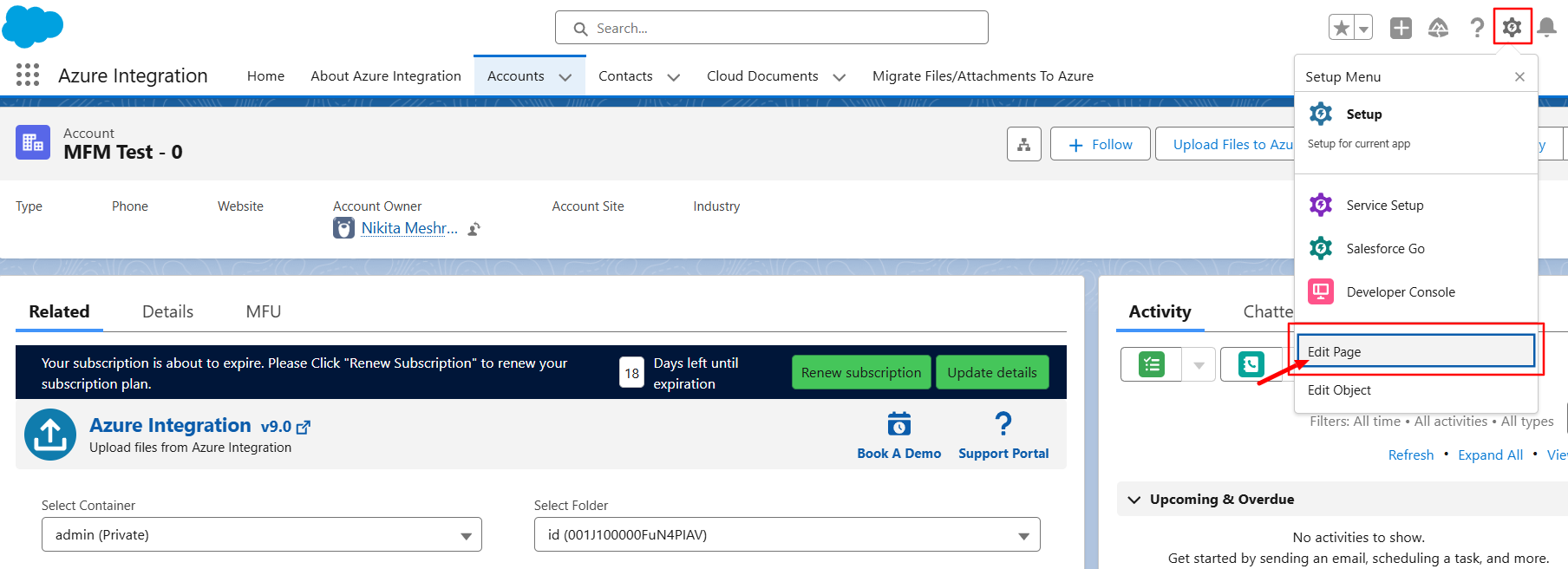Click the Account record building icon
This screenshot has height=569, width=1568.
coord(33,142)
